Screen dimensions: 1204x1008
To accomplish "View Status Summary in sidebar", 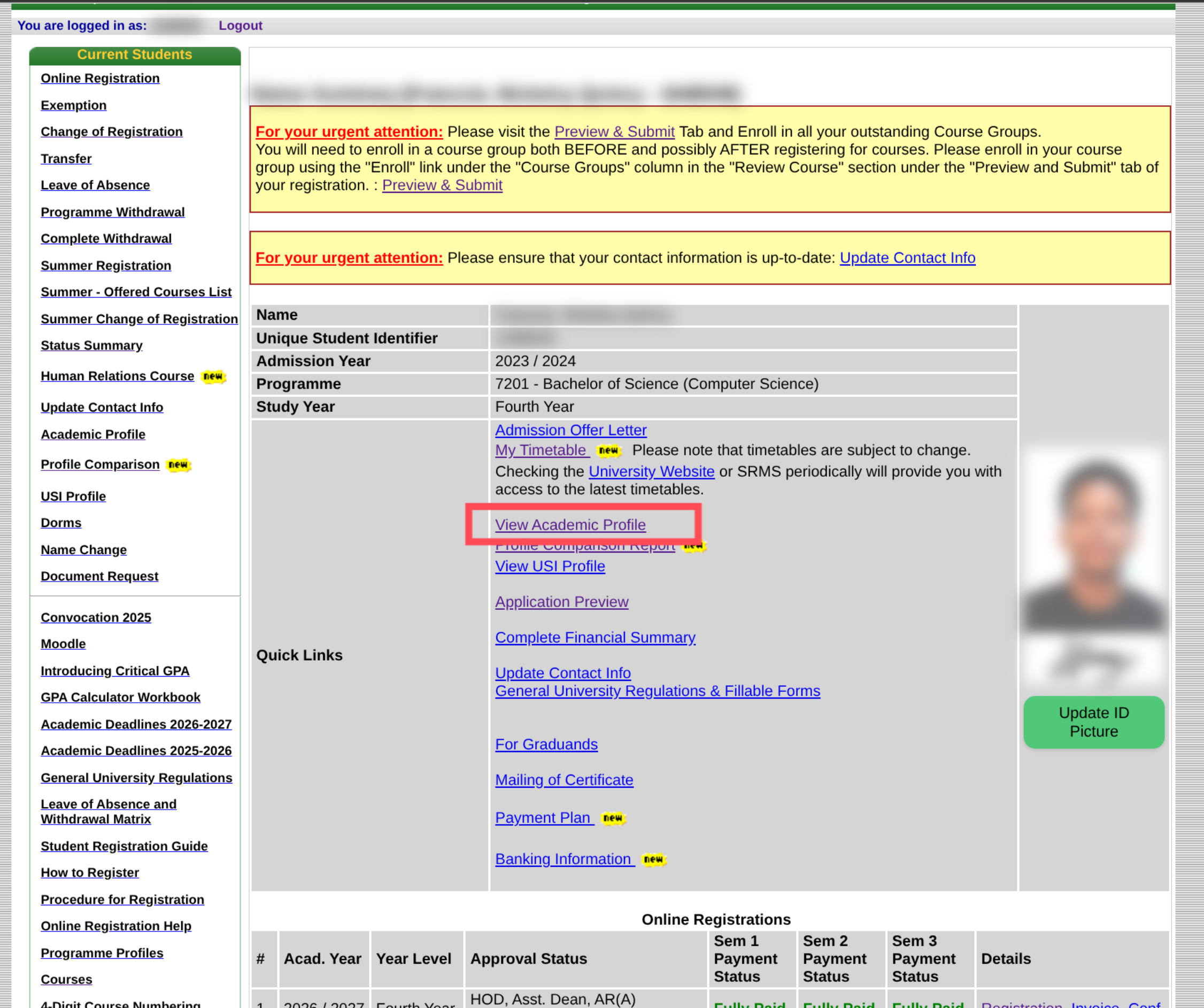I will [x=92, y=345].
